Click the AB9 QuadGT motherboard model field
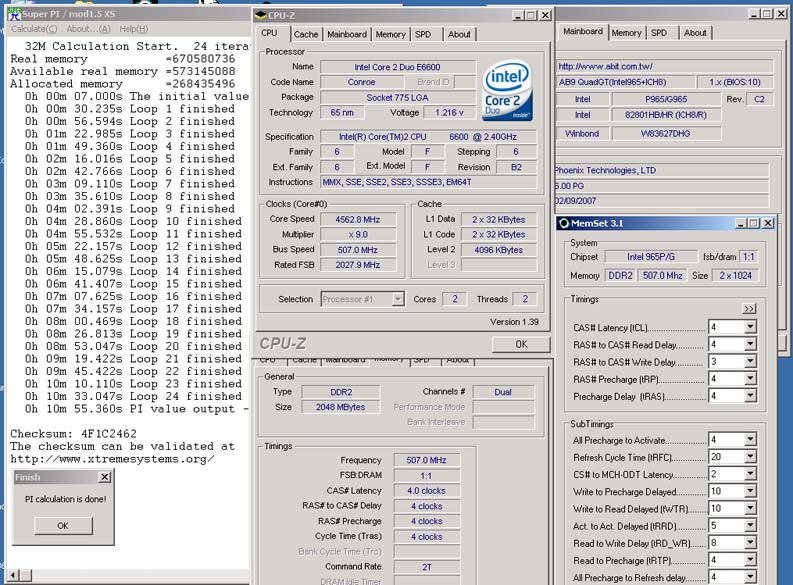The image size is (793, 585). pyautogui.click(x=625, y=82)
